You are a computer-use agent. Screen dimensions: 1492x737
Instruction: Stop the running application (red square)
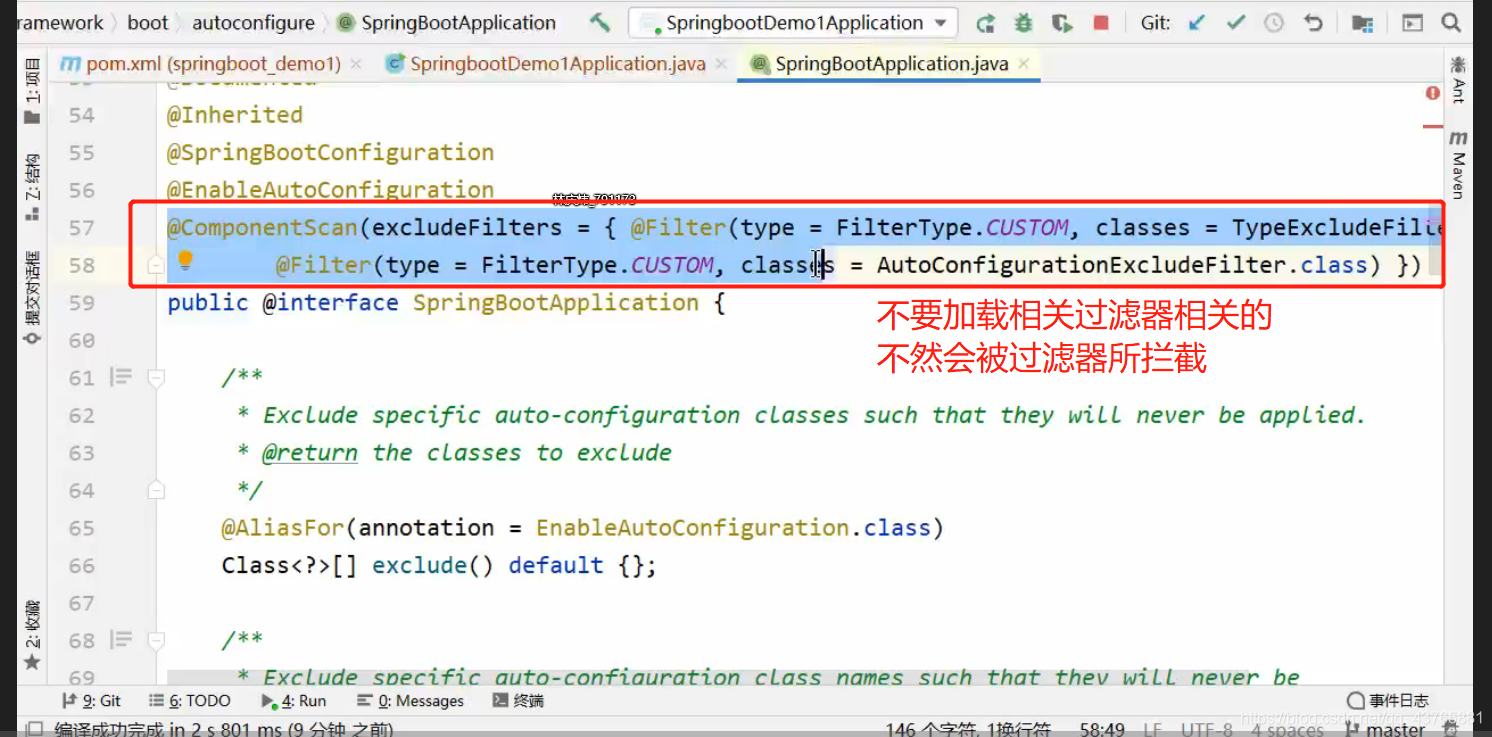pos(1101,23)
